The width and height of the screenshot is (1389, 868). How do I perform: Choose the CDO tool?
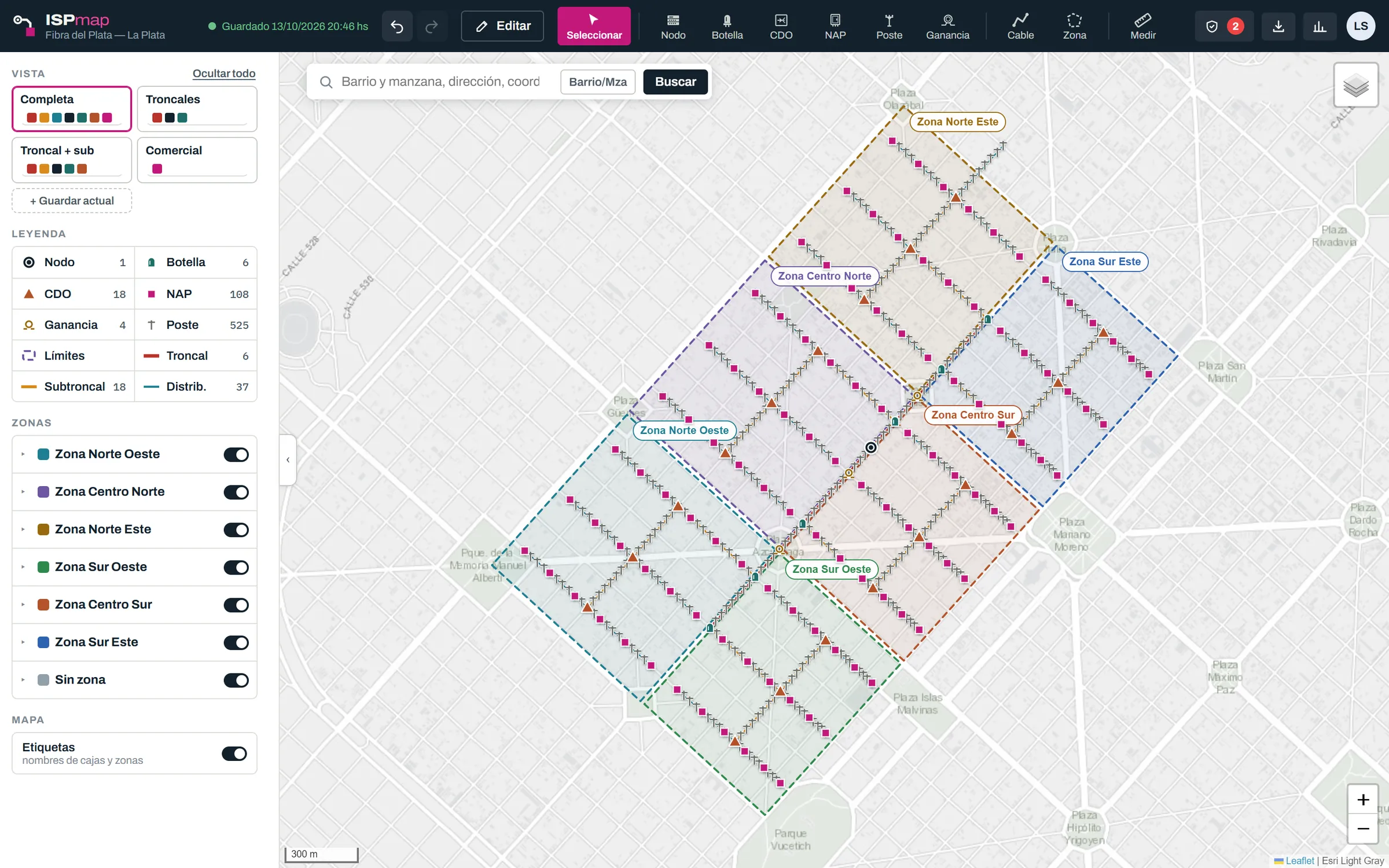click(x=781, y=26)
